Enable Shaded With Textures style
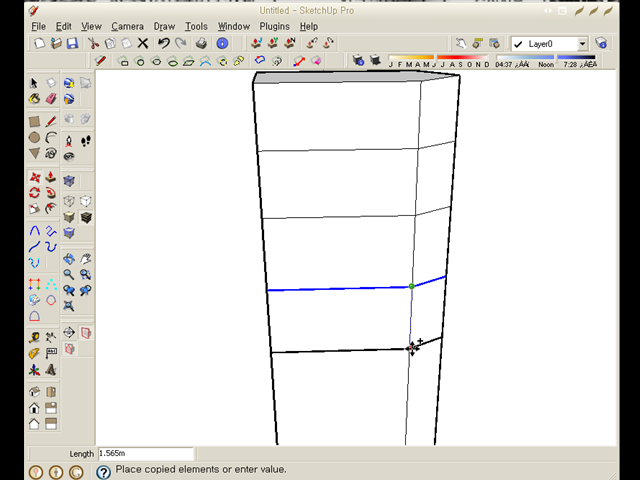 point(86,217)
